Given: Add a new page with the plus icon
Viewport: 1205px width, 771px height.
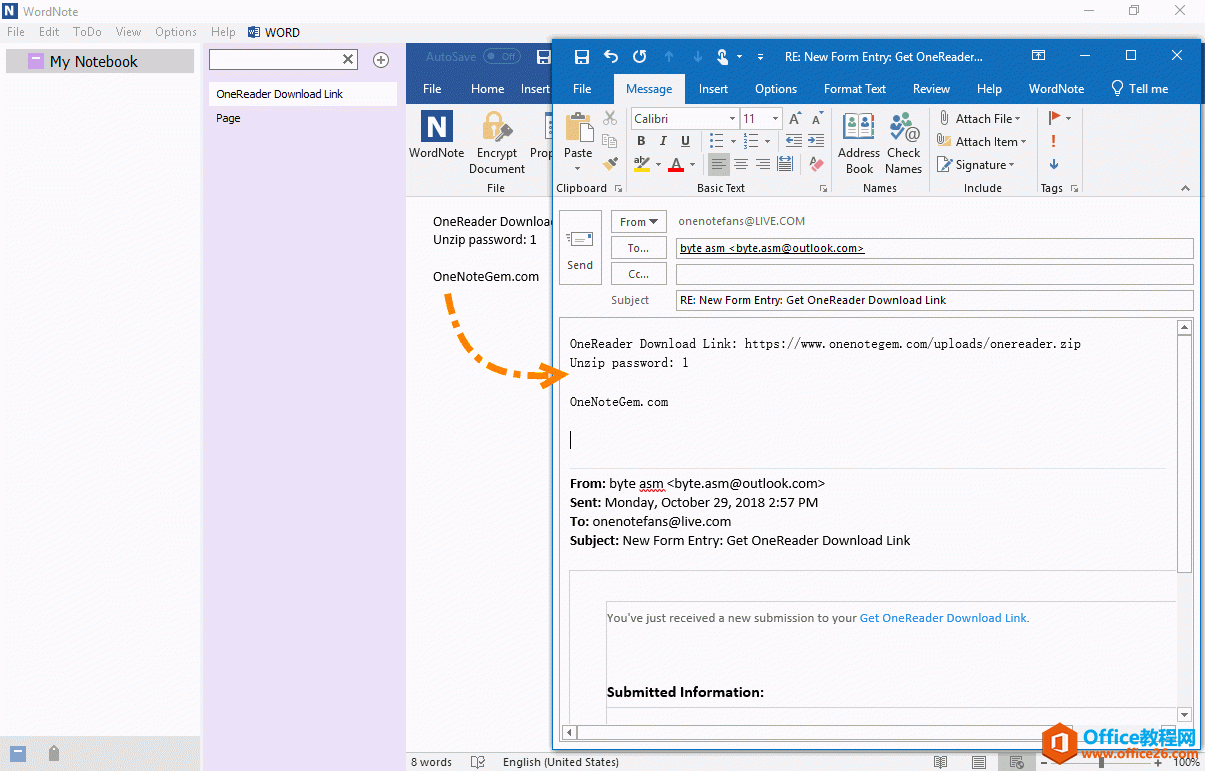Looking at the screenshot, I should pyautogui.click(x=380, y=60).
